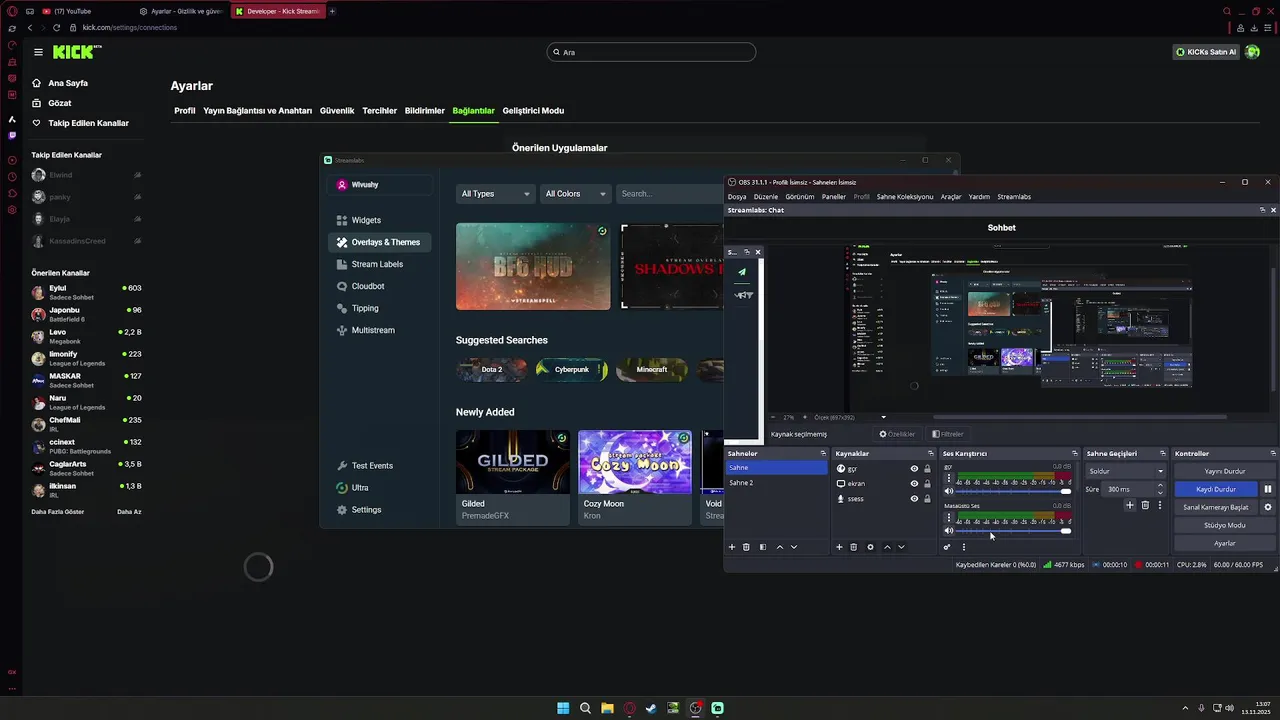Move the scene down with the Sahneler down arrow
Screen dimensions: 1280x720
(x=794, y=547)
